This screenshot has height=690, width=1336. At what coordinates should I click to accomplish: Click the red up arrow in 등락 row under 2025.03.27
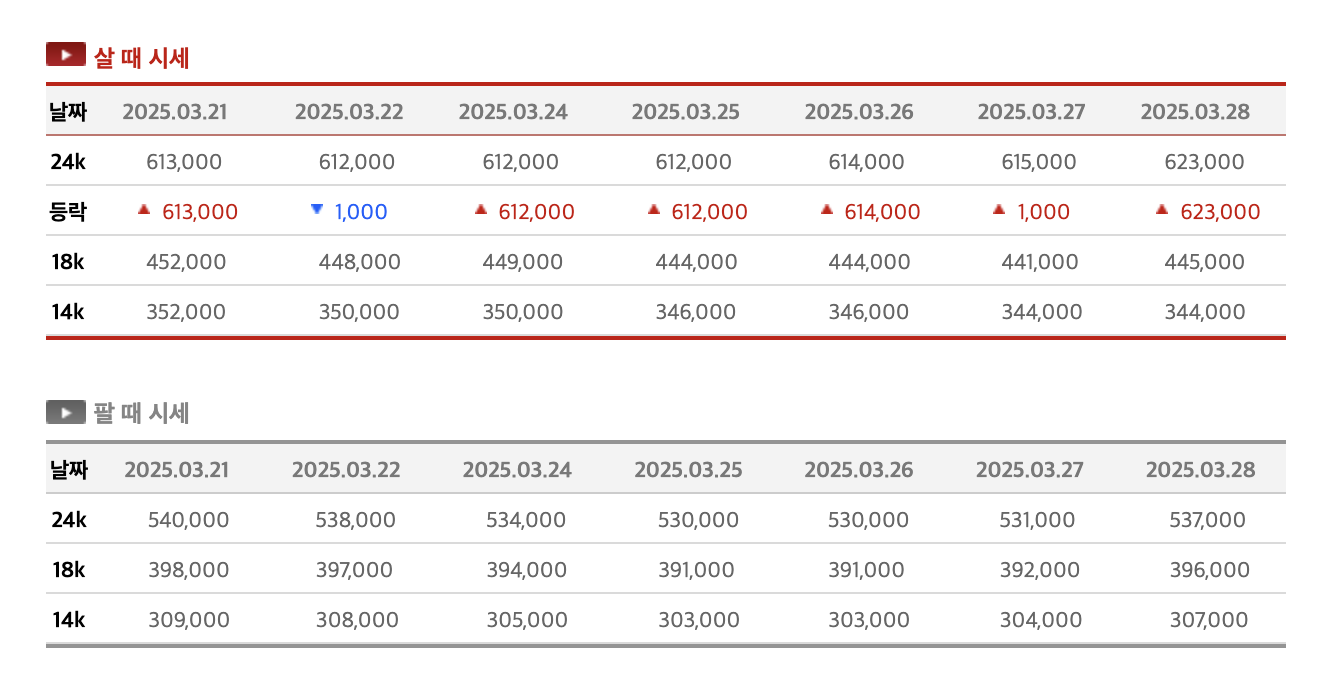tap(999, 210)
